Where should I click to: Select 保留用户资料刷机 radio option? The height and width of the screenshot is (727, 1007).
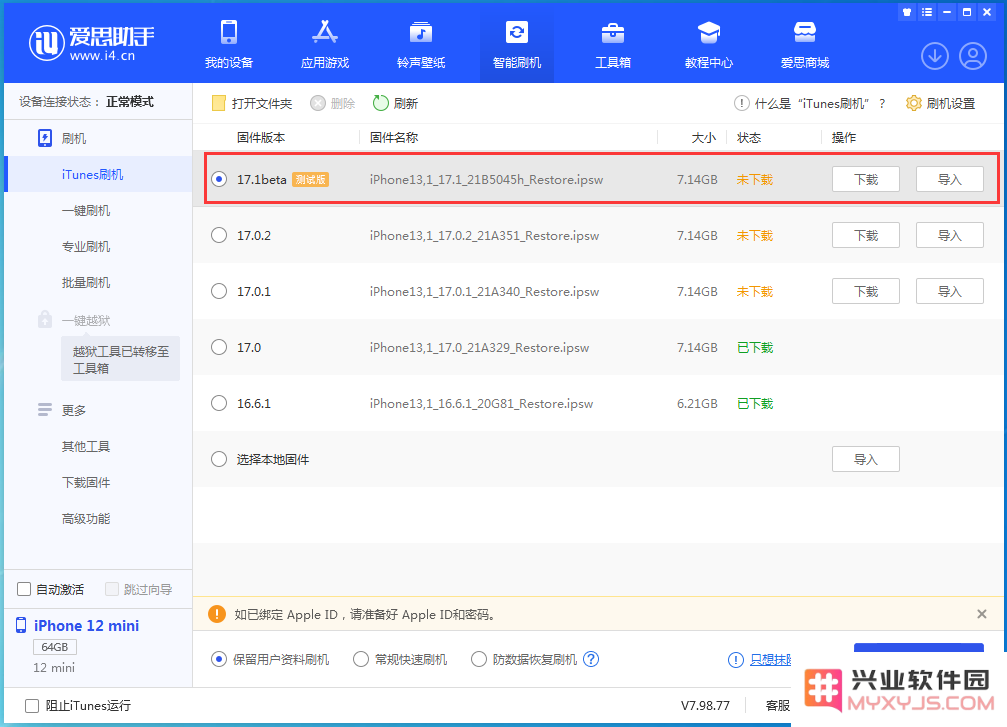click(219, 659)
